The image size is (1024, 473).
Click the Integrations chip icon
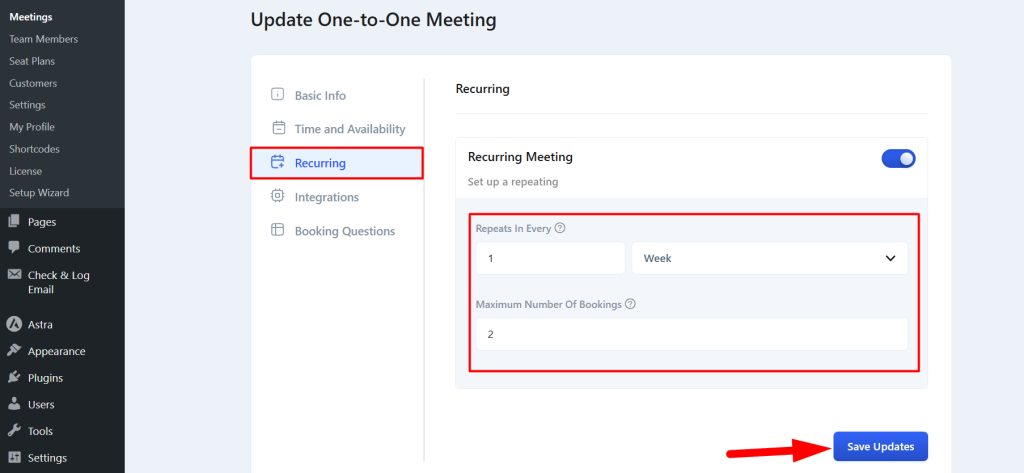tap(278, 195)
